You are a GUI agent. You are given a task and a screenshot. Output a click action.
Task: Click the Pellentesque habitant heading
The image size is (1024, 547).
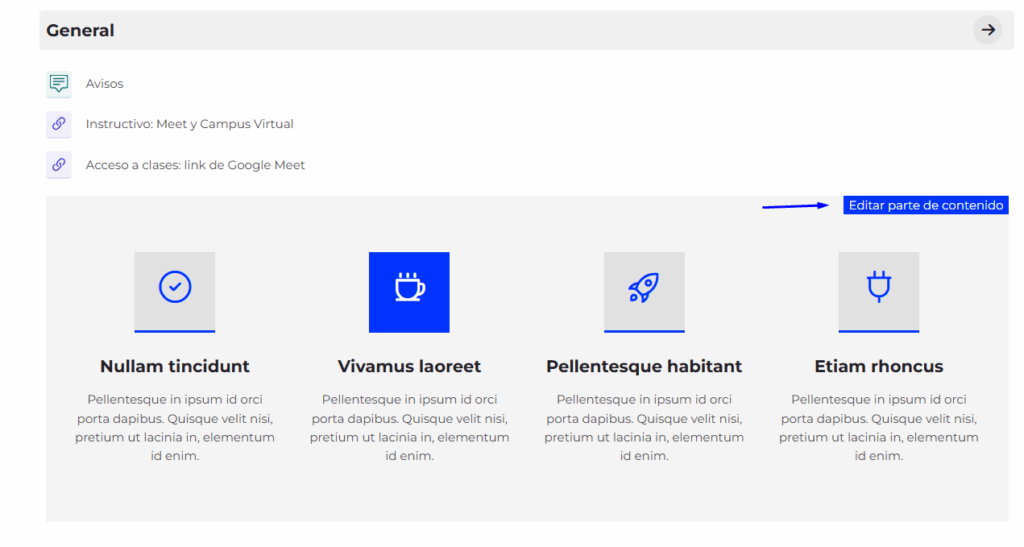click(x=644, y=366)
